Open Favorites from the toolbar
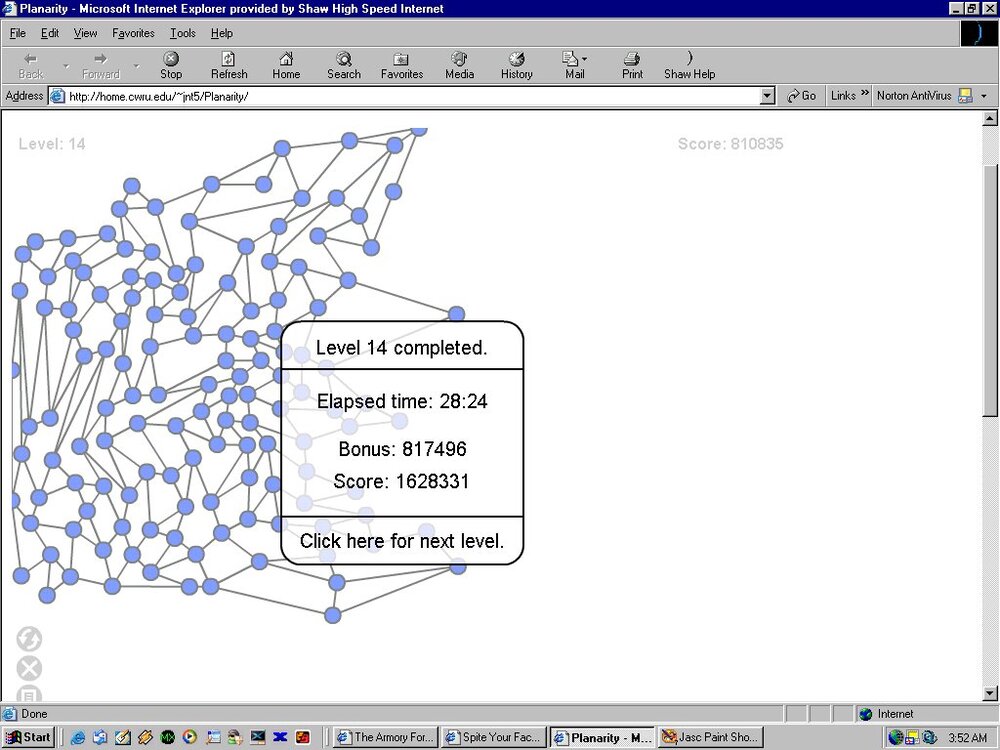The image size is (1000, 750). (x=401, y=65)
